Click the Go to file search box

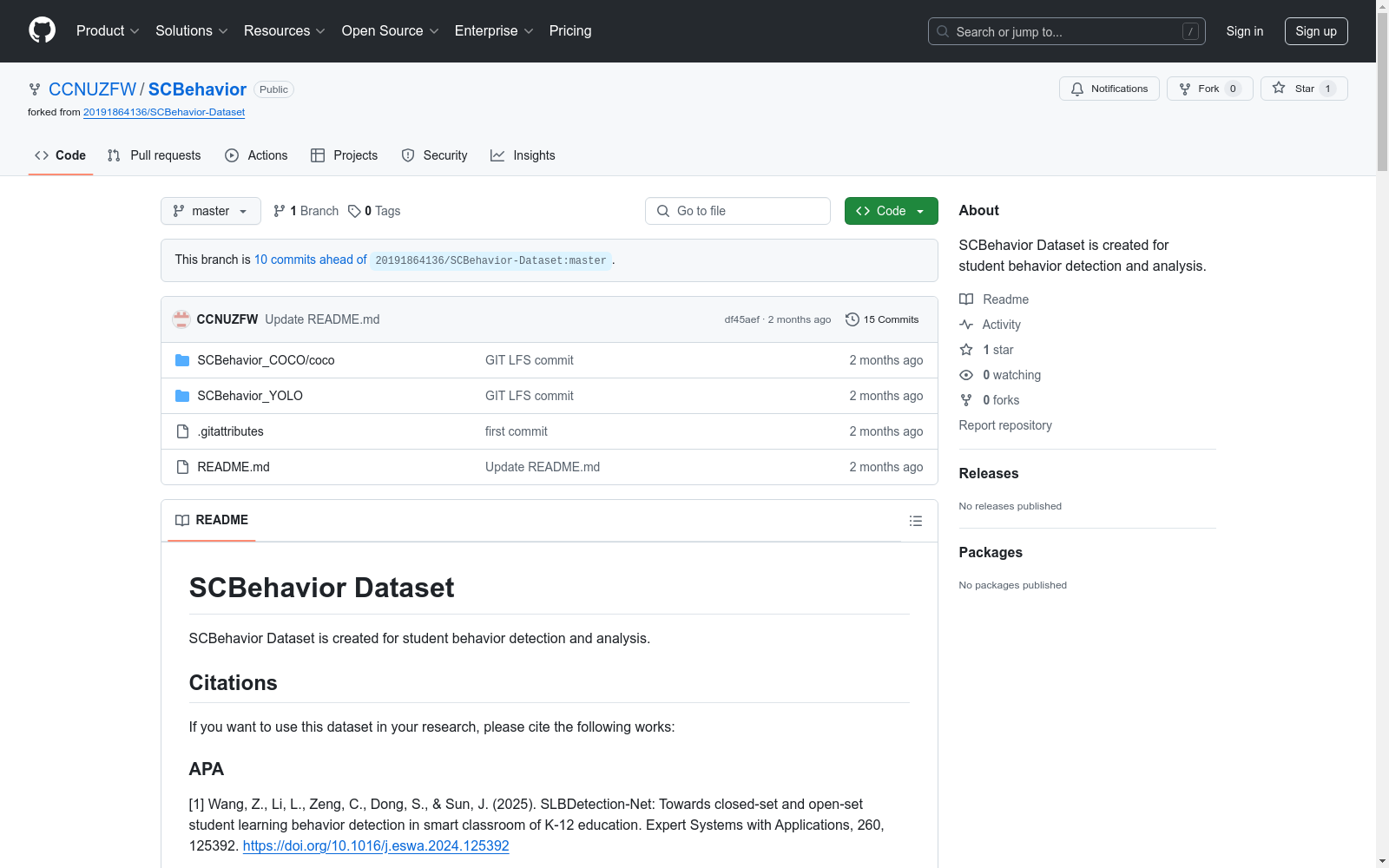click(738, 211)
